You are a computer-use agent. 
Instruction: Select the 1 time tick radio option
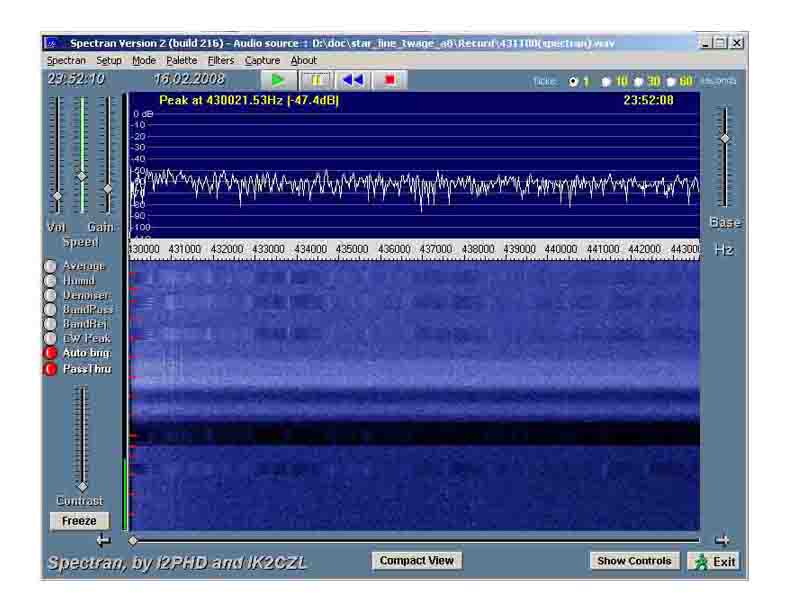[573, 81]
